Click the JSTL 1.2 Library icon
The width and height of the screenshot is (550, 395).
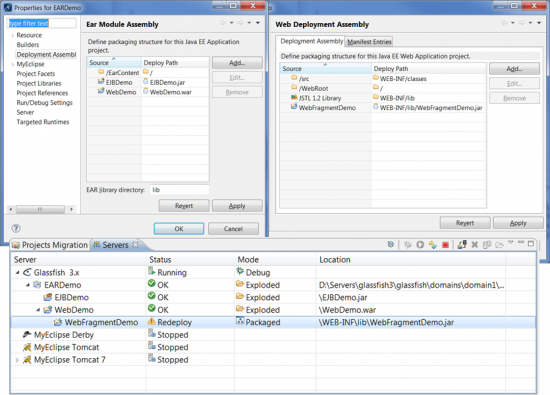coord(294,98)
